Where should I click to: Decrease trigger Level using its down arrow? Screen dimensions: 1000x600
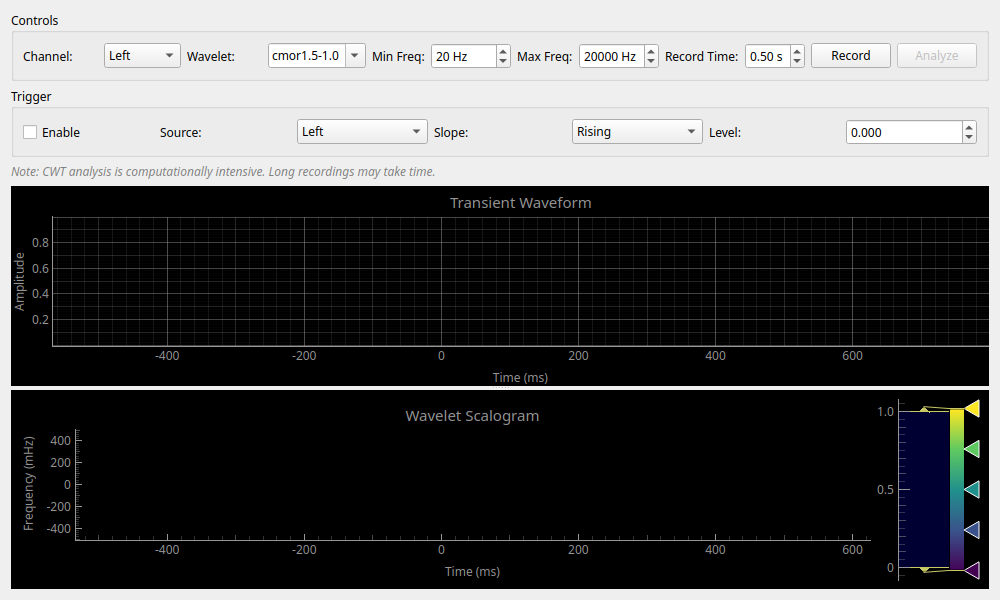click(968, 137)
